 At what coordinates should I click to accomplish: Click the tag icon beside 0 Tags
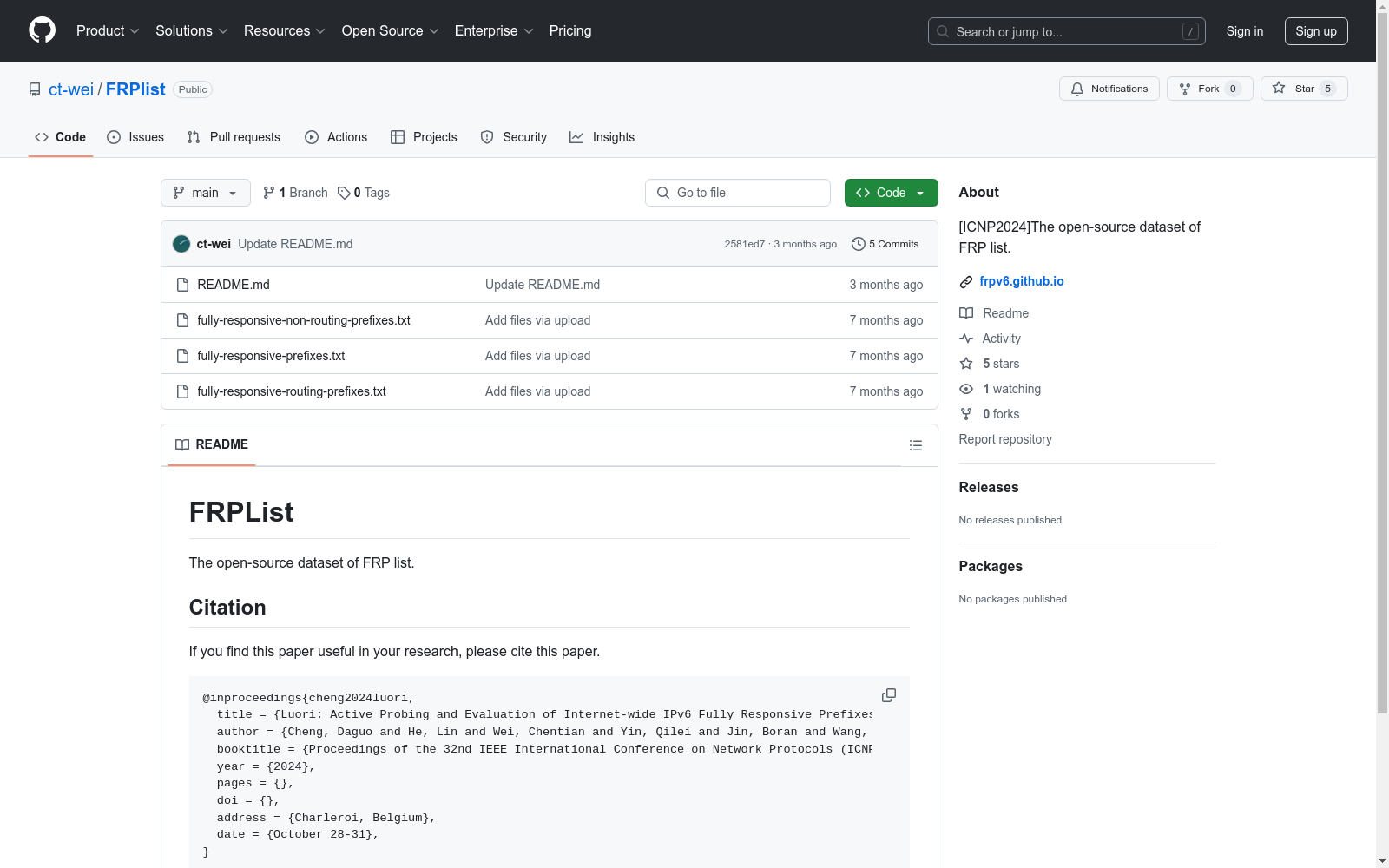coord(344,193)
